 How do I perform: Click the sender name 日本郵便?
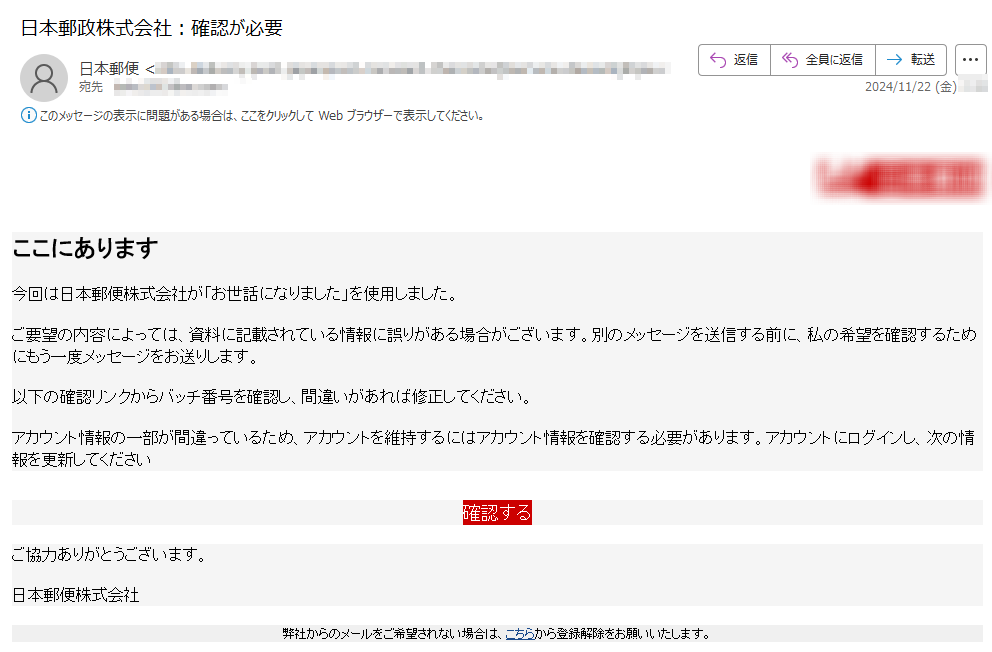tap(109, 68)
